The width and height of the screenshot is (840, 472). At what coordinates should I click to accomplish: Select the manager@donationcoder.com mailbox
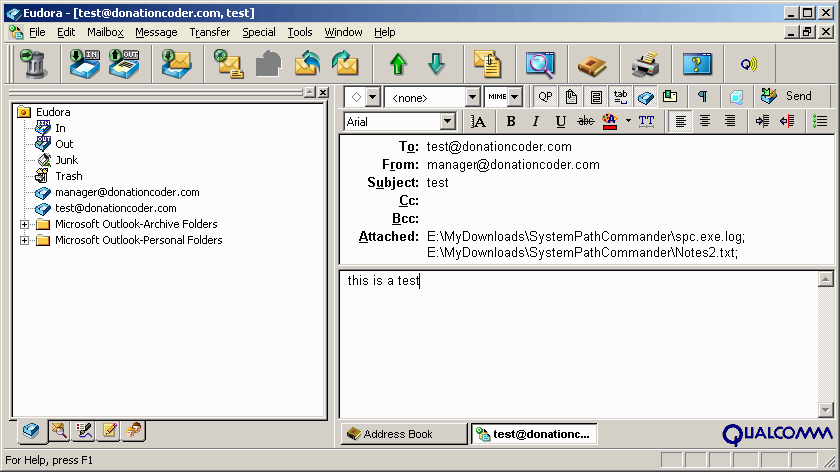tap(127, 192)
